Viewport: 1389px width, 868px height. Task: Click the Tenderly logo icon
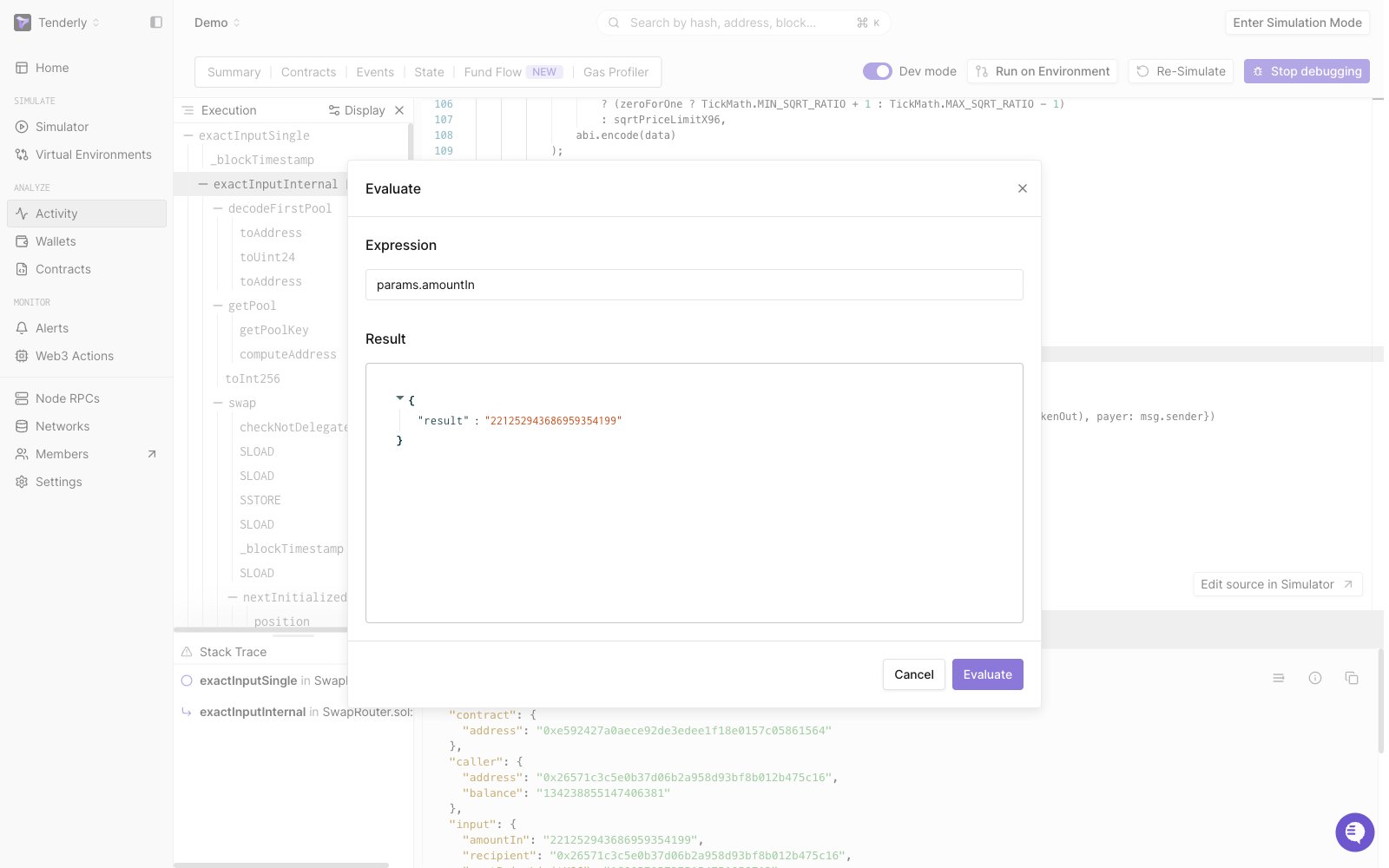23,23
